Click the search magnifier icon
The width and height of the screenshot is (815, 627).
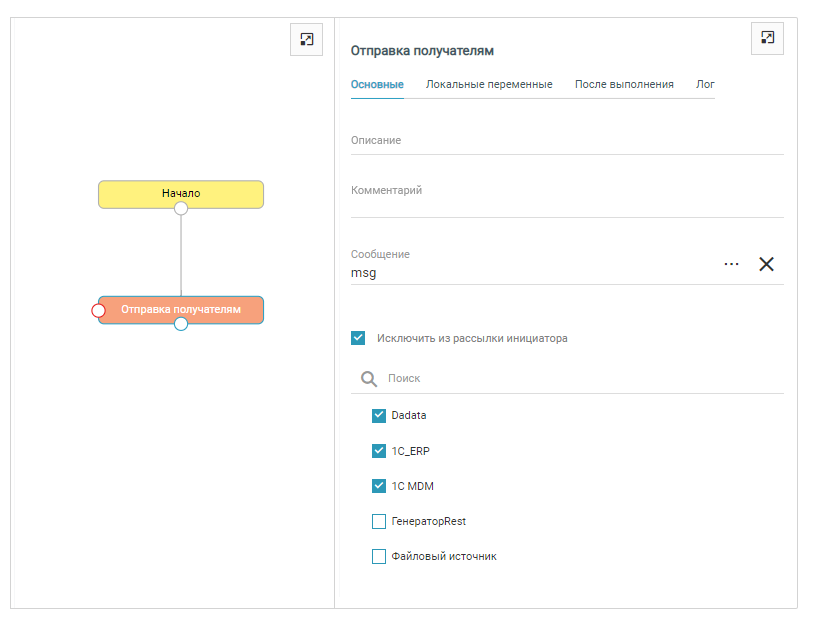click(x=369, y=379)
